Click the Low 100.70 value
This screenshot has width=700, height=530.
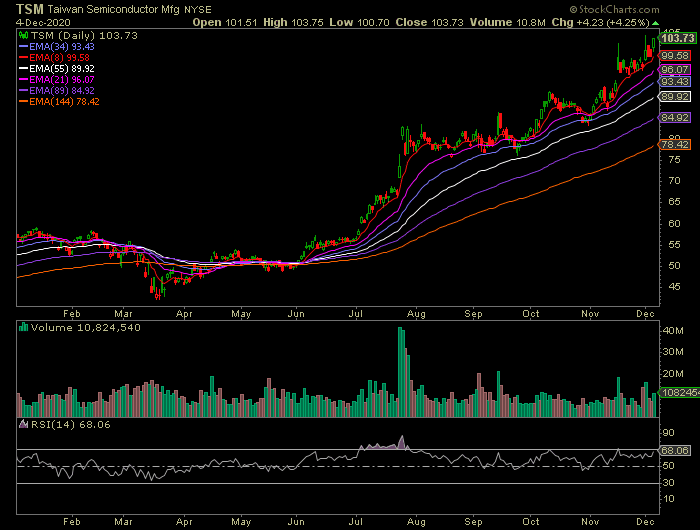tap(359, 22)
